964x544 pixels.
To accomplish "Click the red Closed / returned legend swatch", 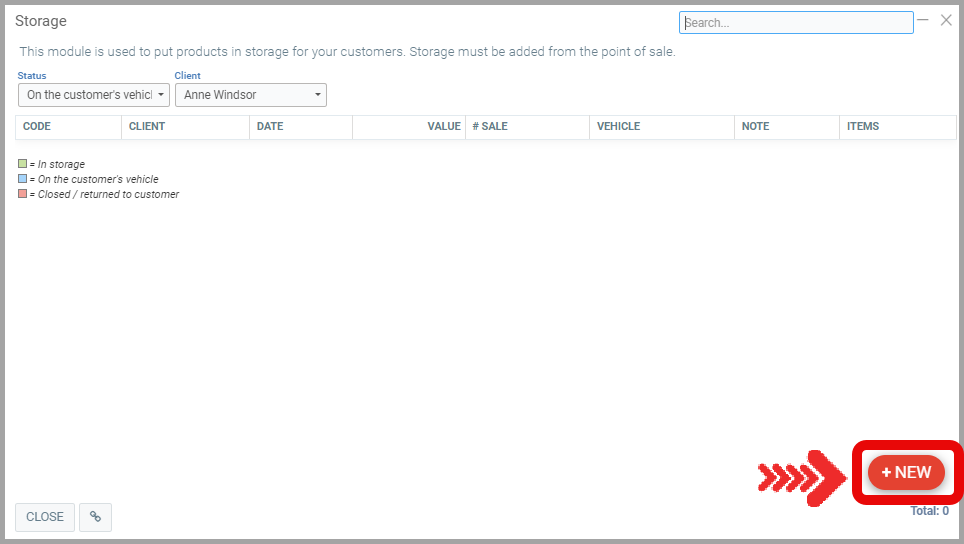I will pos(22,194).
